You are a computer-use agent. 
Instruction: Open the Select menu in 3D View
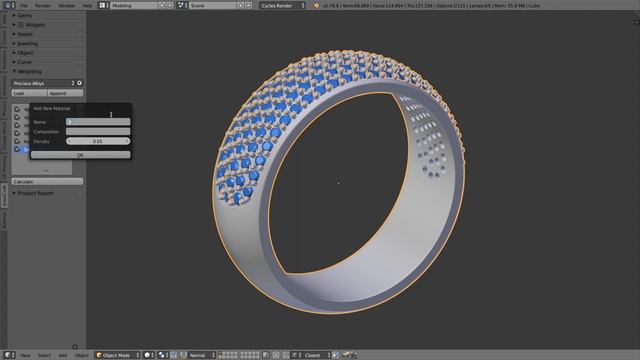tap(44, 355)
